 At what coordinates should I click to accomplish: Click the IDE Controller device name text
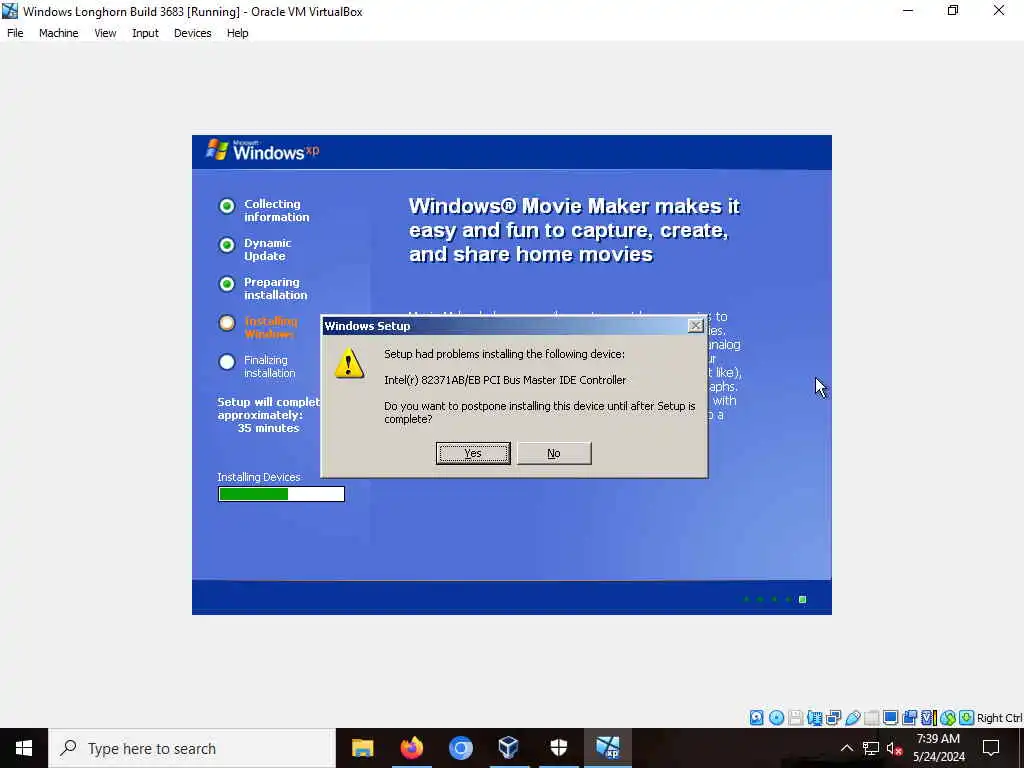coord(505,380)
